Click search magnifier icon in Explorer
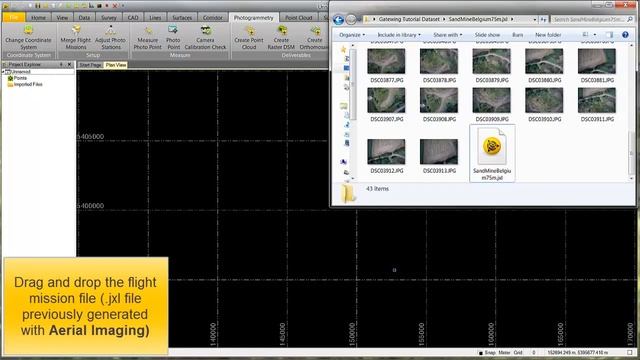Viewport: 640px width, 360px height. [630, 19]
